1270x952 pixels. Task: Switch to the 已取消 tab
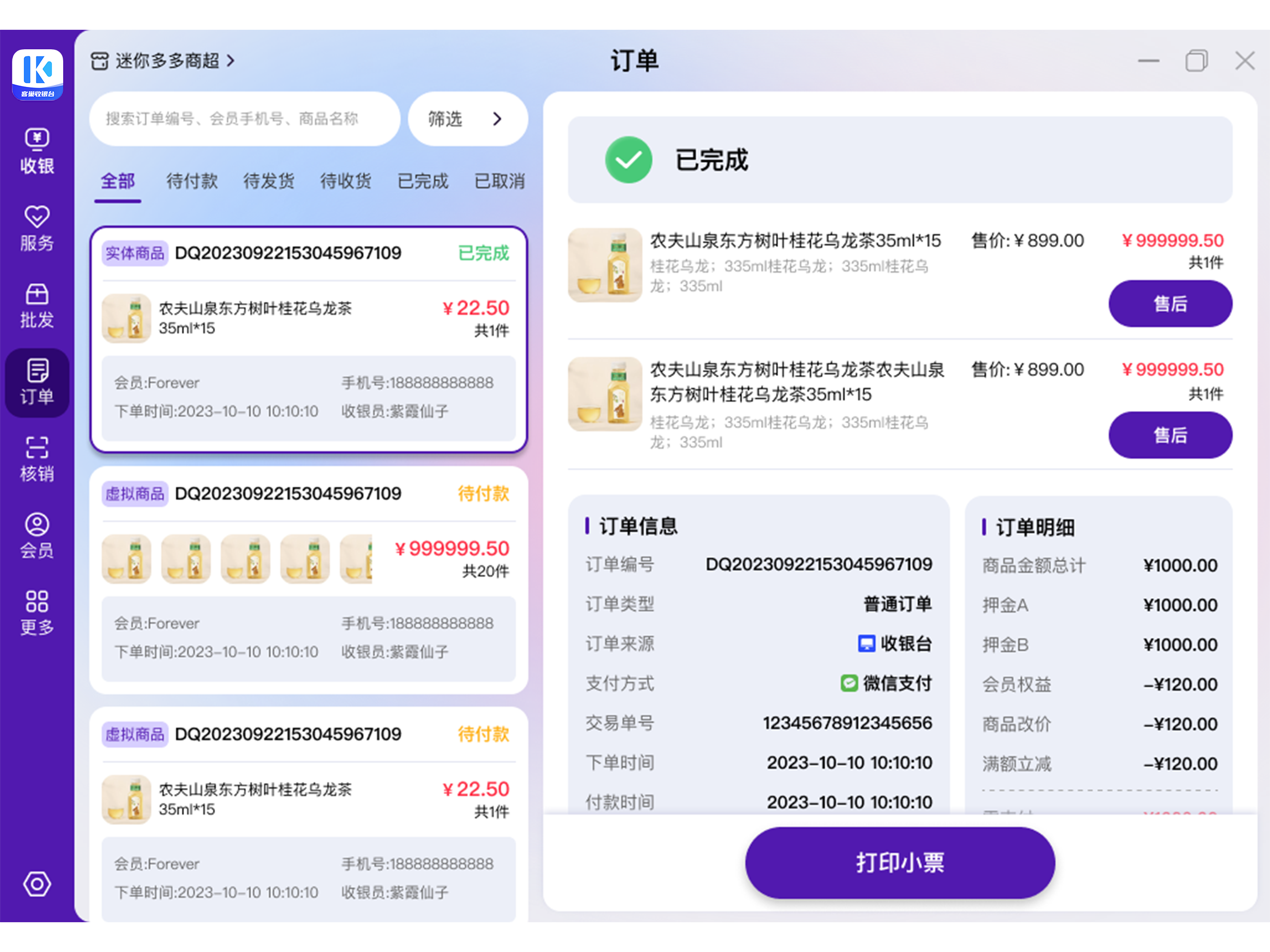[x=500, y=181]
